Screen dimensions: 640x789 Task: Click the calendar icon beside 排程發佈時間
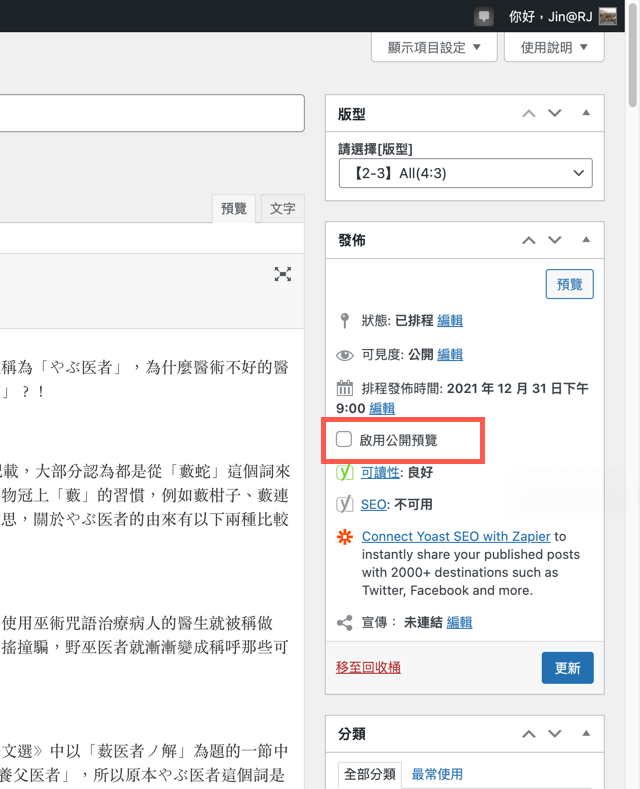coord(345,388)
